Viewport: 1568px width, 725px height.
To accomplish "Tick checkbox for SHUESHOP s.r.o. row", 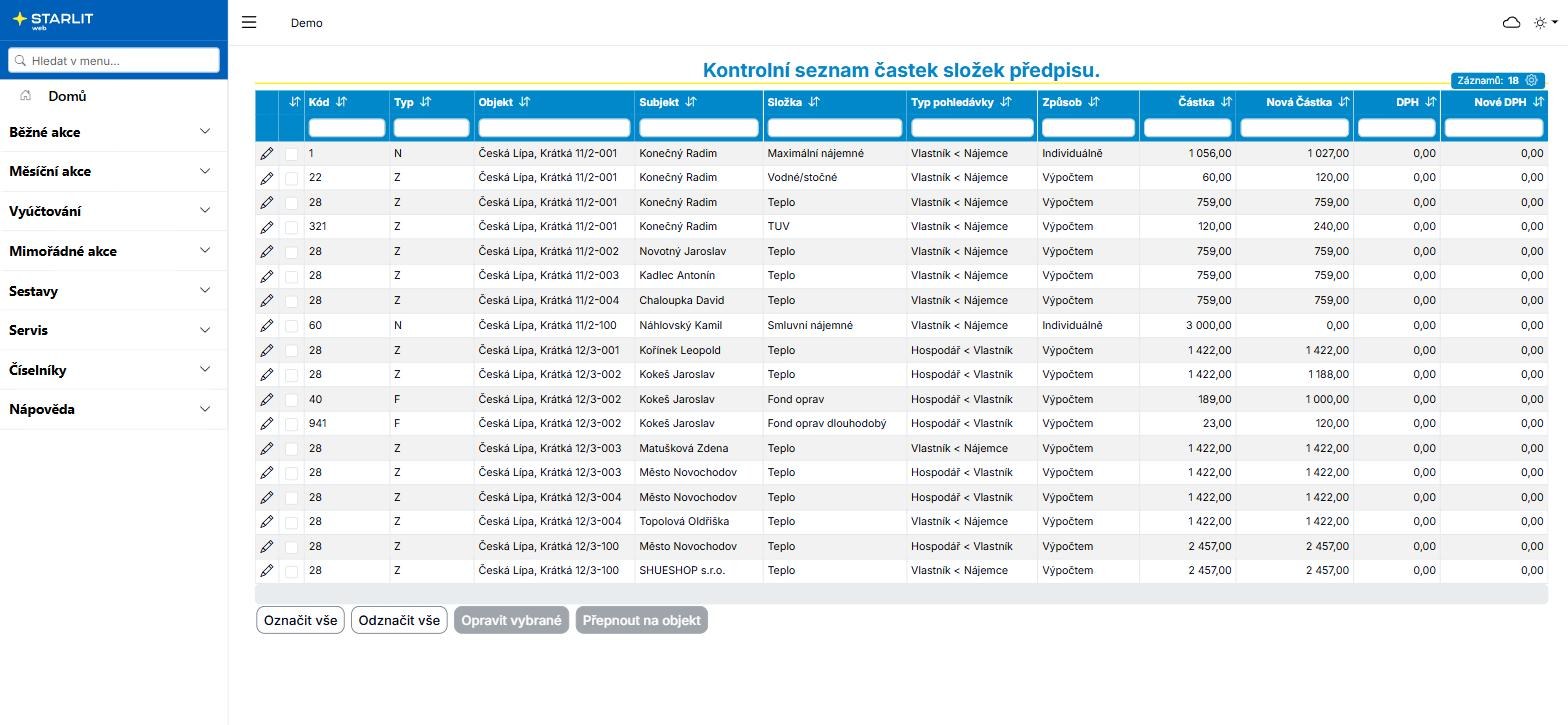I will tap(292, 571).
